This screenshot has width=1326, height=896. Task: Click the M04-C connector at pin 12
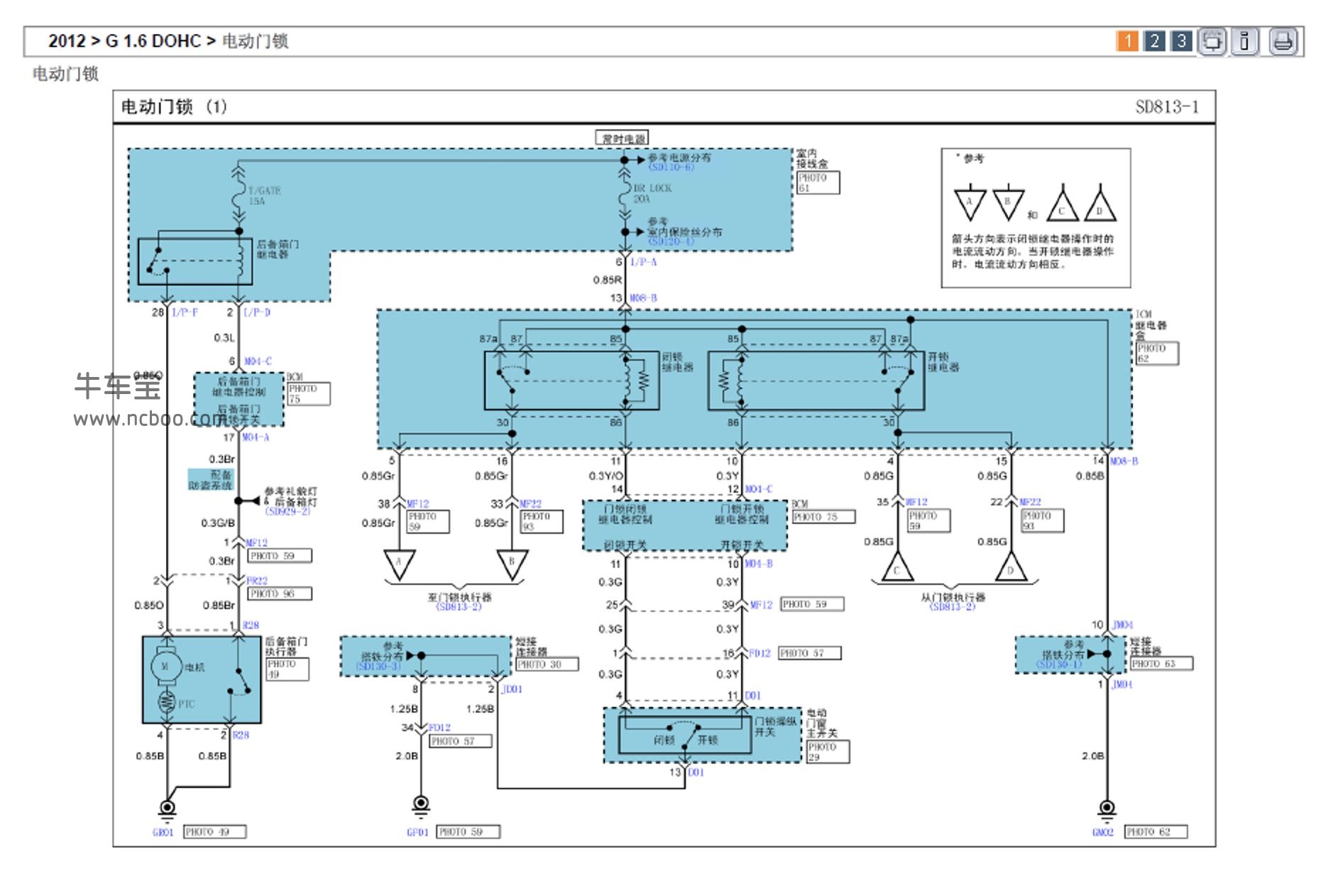(758, 489)
